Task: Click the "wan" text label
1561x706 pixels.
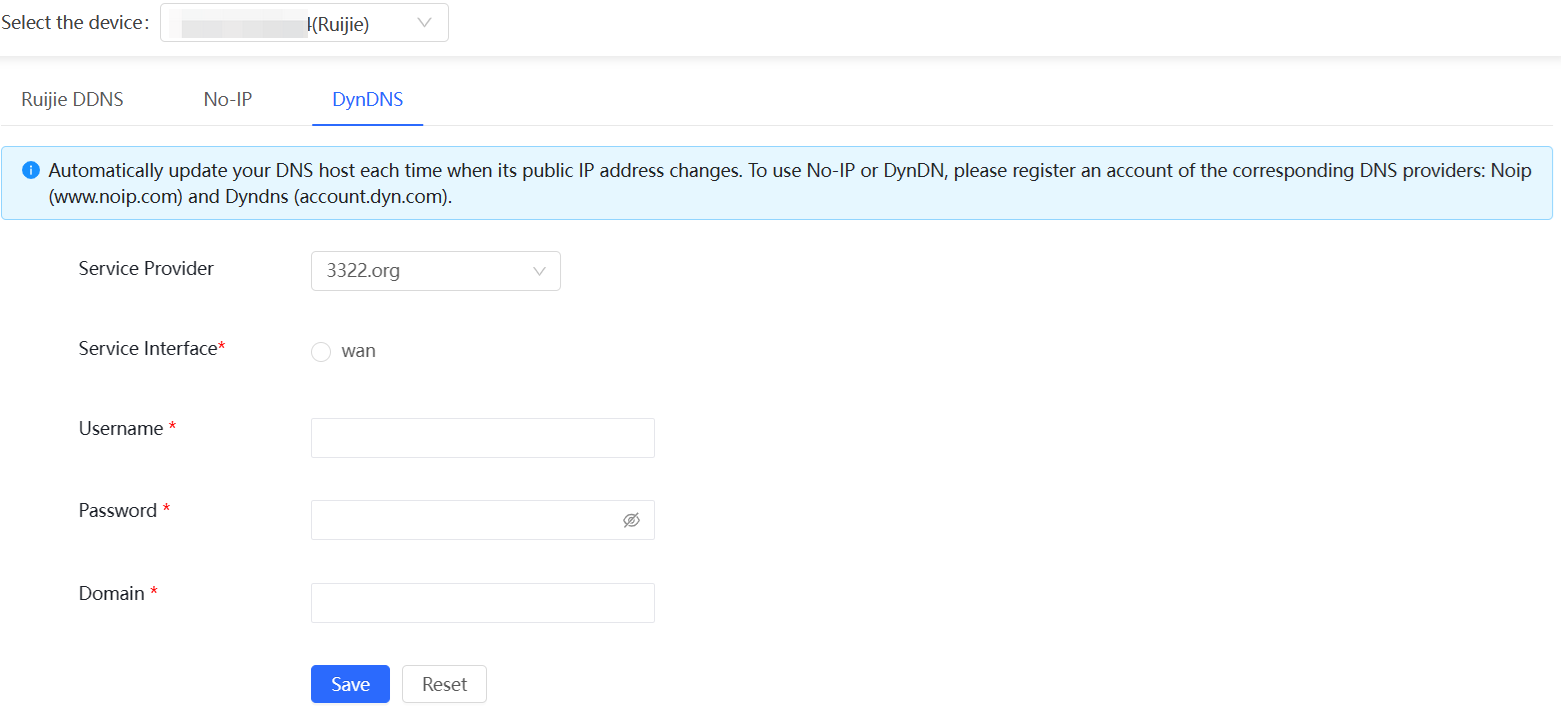Action: click(x=358, y=351)
